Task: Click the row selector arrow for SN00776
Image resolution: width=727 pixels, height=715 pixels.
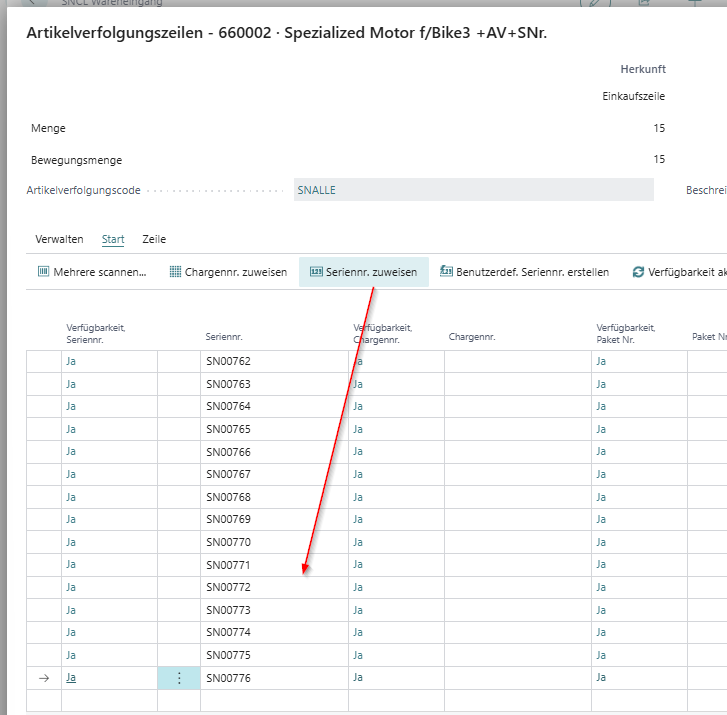Action: click(43, 678)
